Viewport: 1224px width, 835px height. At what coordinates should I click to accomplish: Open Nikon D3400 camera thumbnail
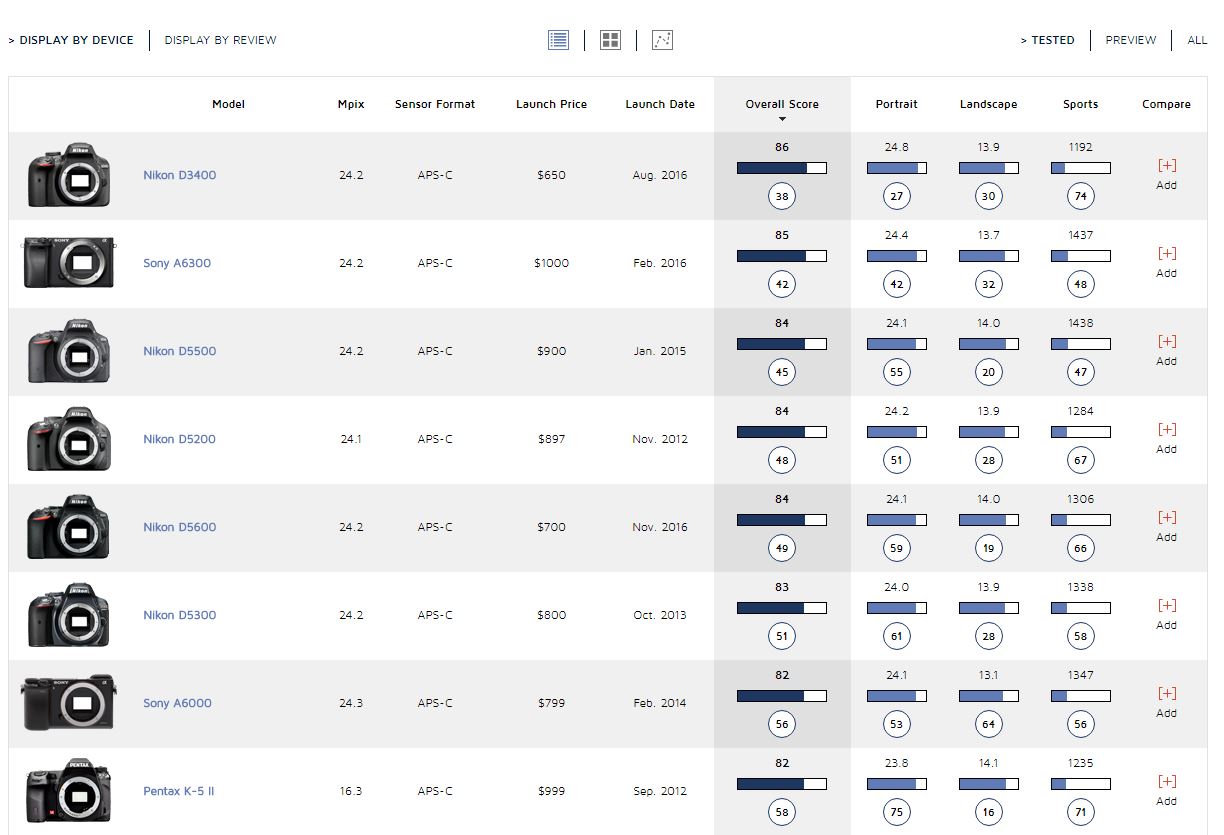[69, 175]
